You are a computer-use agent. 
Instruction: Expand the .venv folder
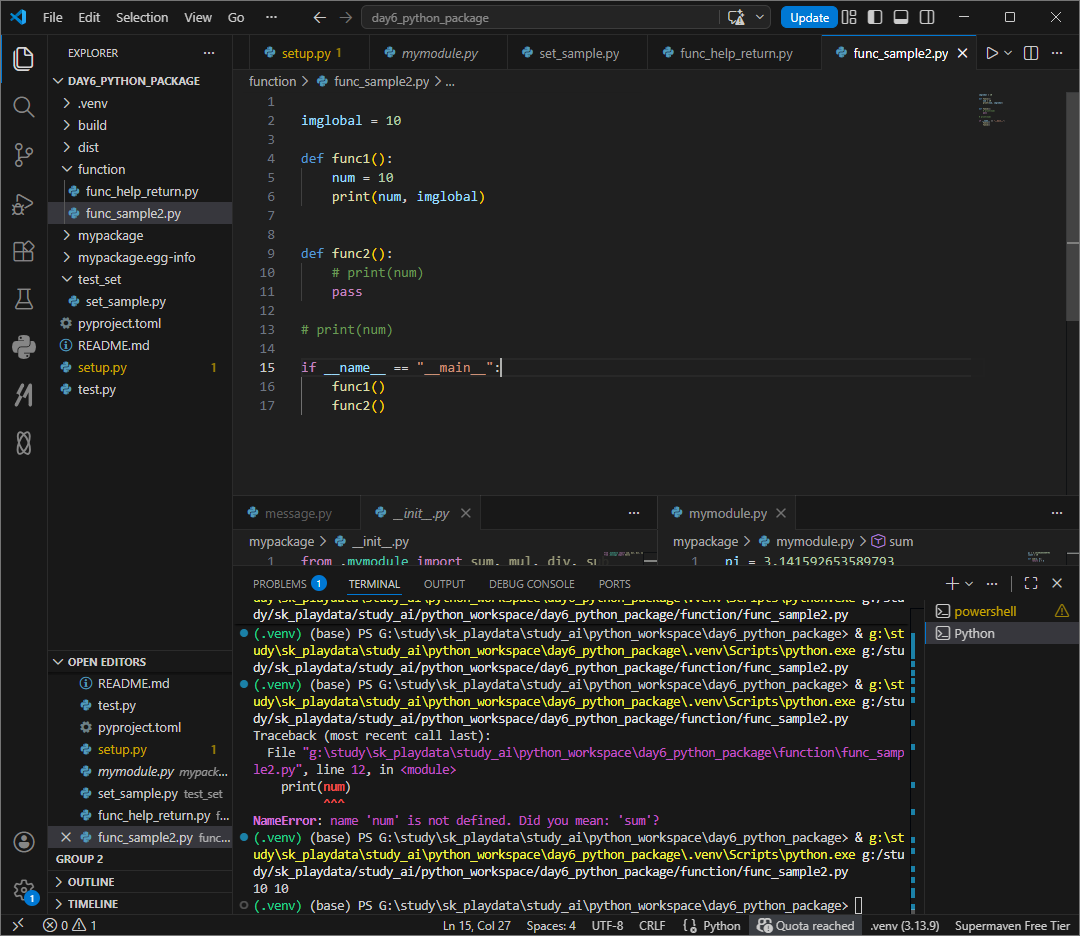(x=140, y=103)
